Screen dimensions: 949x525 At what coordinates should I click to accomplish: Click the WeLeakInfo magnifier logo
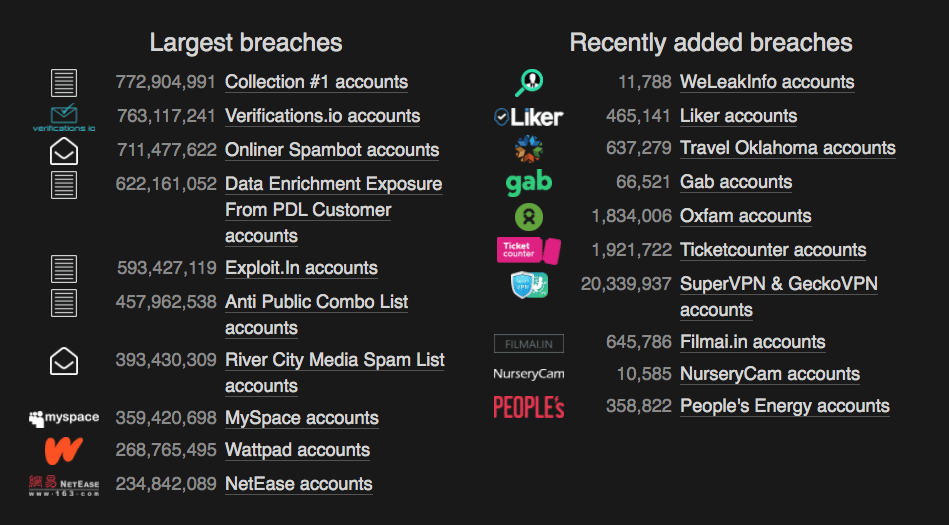tap(529, 82)
